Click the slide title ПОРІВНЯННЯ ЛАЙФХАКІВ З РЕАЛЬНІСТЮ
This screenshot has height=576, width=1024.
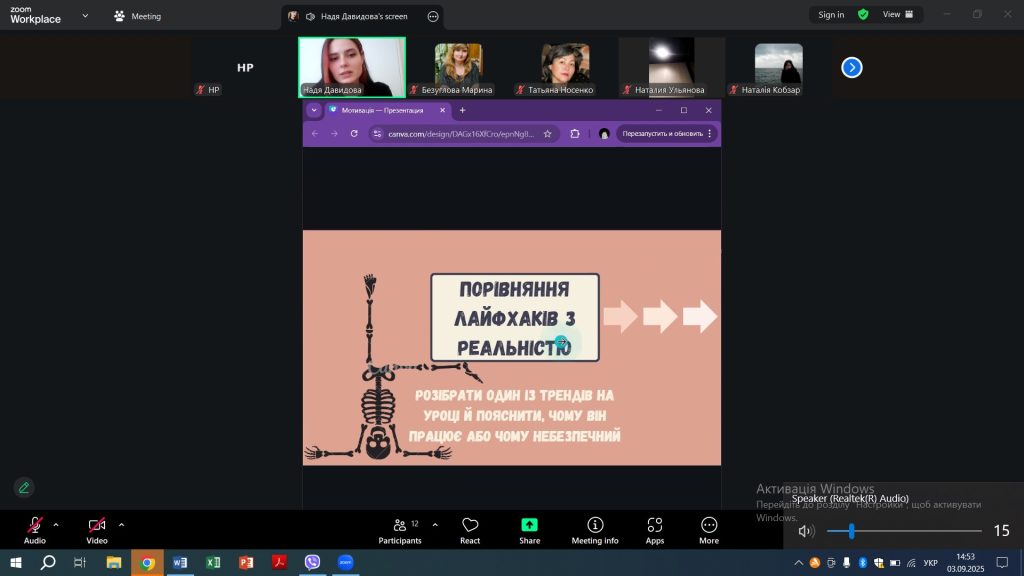515,318
